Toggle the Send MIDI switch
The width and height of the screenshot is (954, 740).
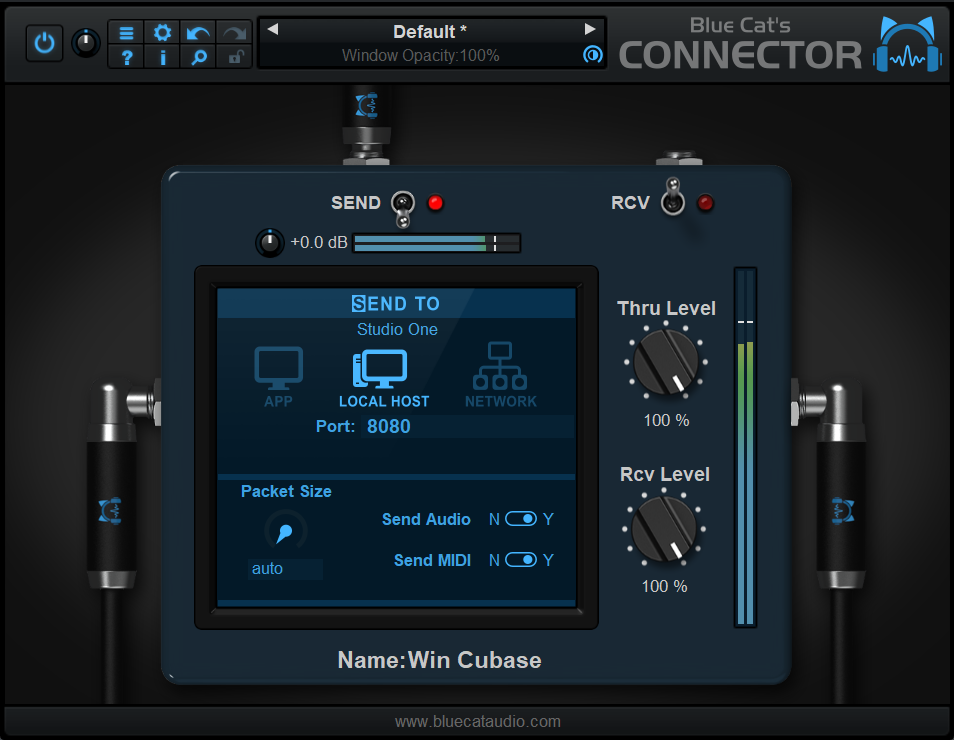click(x=521, y=560)
